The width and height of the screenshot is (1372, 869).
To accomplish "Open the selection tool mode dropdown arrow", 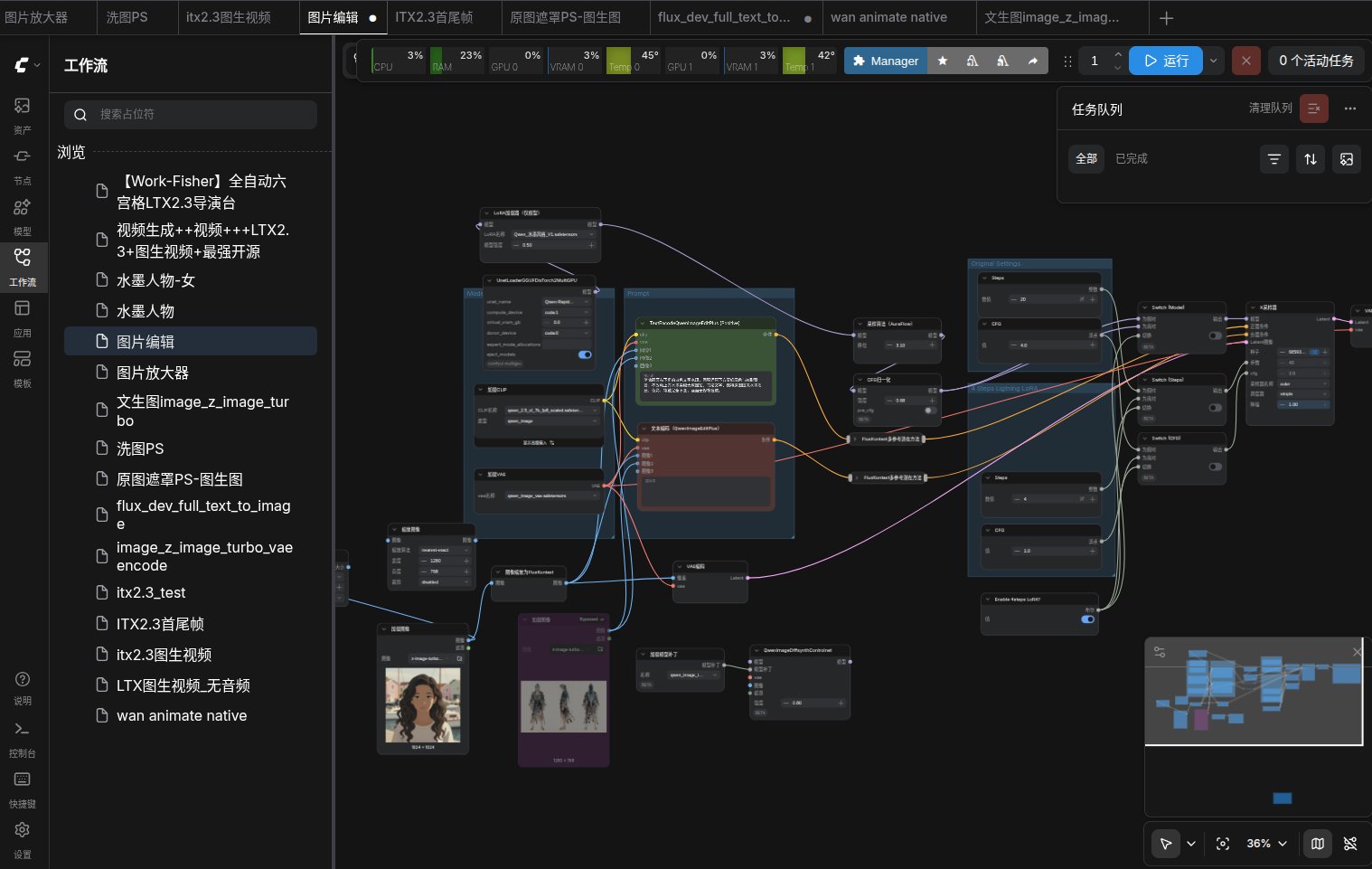I will [1191, 844].
